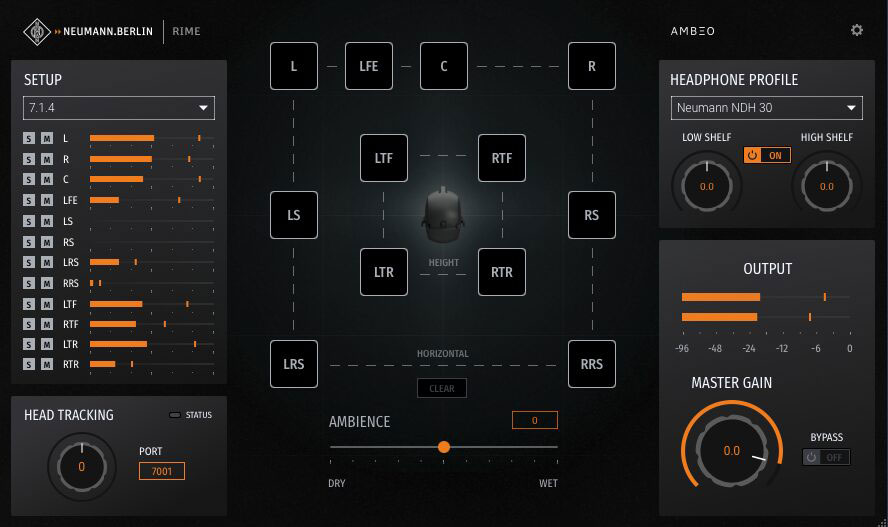Mute the RS channel
The image size is (888, 527).
click(x=47, y=242)
